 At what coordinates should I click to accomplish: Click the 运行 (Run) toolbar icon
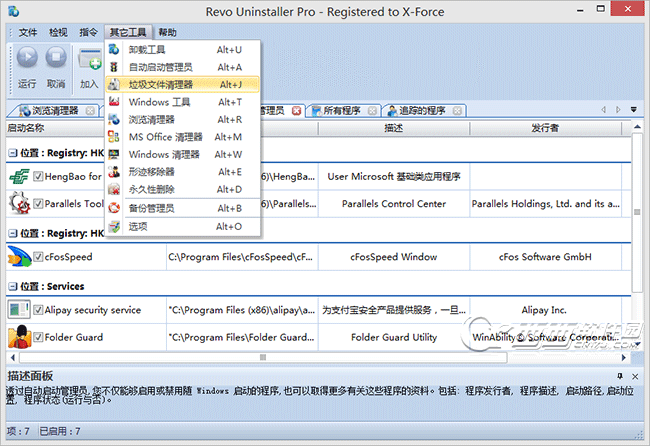(x=27, y=60)
